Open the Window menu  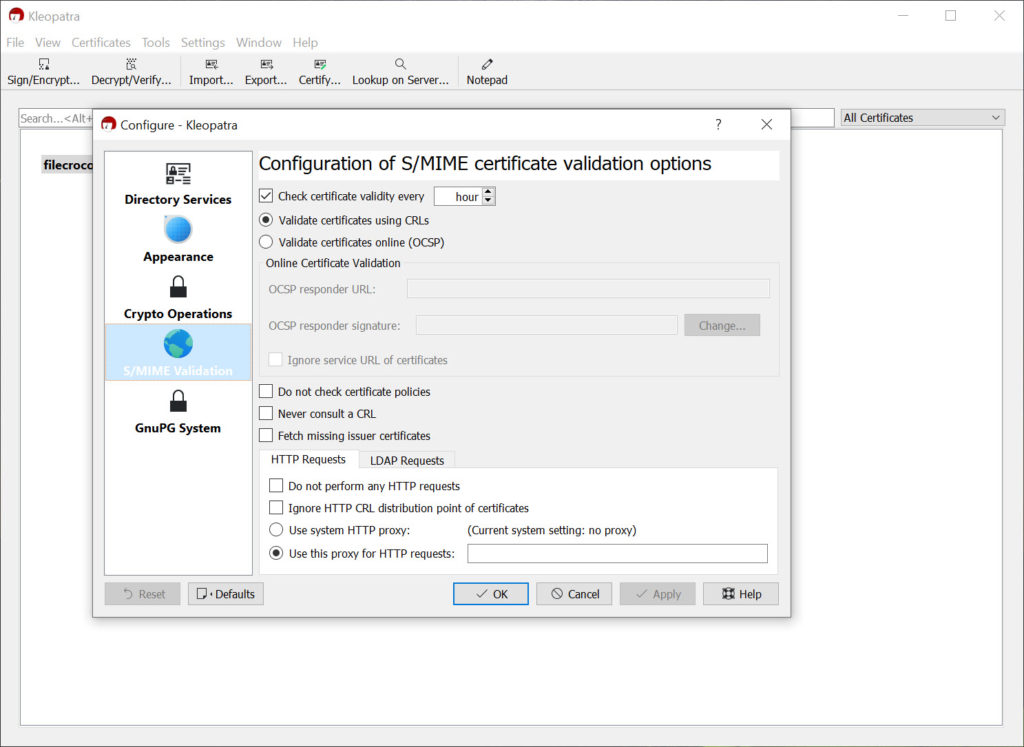coord(259,42)
